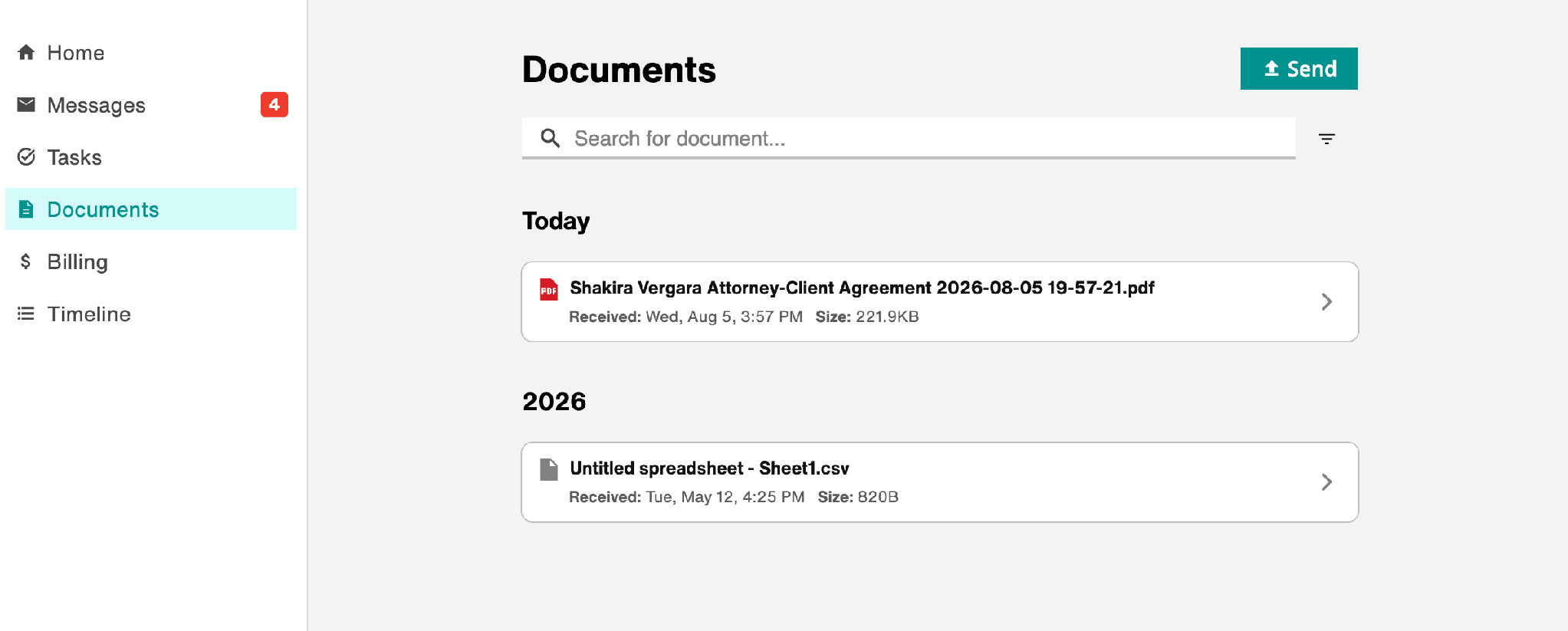The width and height of the screenshot is (1568, 631).
Task: Focus the Search for document field
Action: [x=909, y=138]
